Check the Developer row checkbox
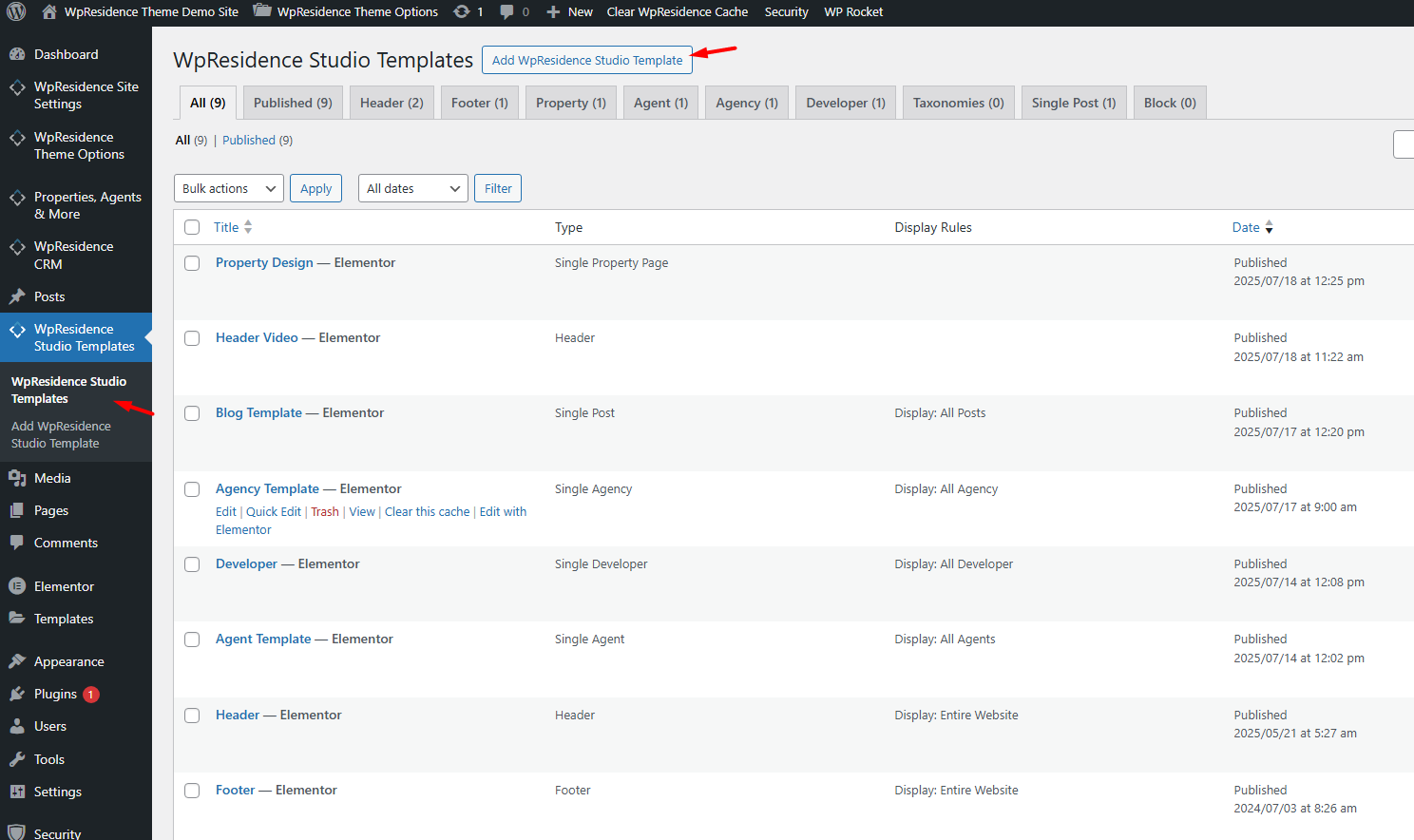The width and height of the screenshot is (1414, 840). [x=192, y=564]
